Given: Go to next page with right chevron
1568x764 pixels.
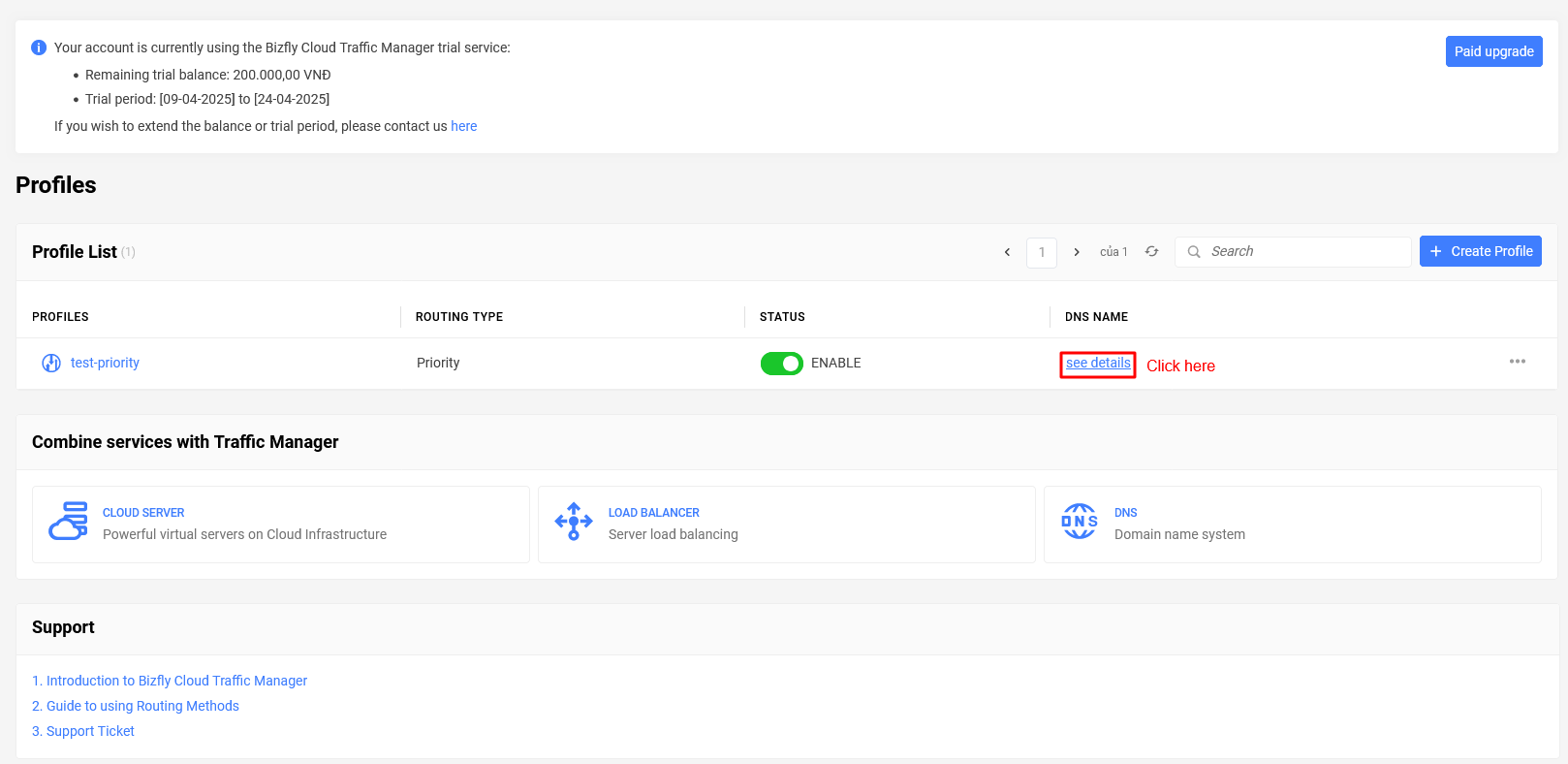Looking at the screenshot, I should (x=1077, y=252).
